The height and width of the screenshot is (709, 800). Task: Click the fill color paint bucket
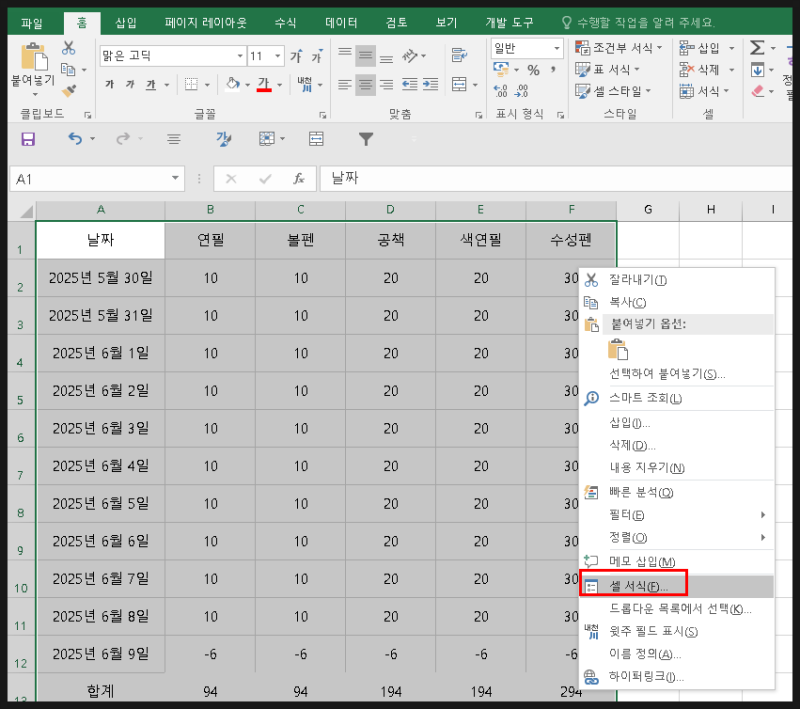coord(233,84)
